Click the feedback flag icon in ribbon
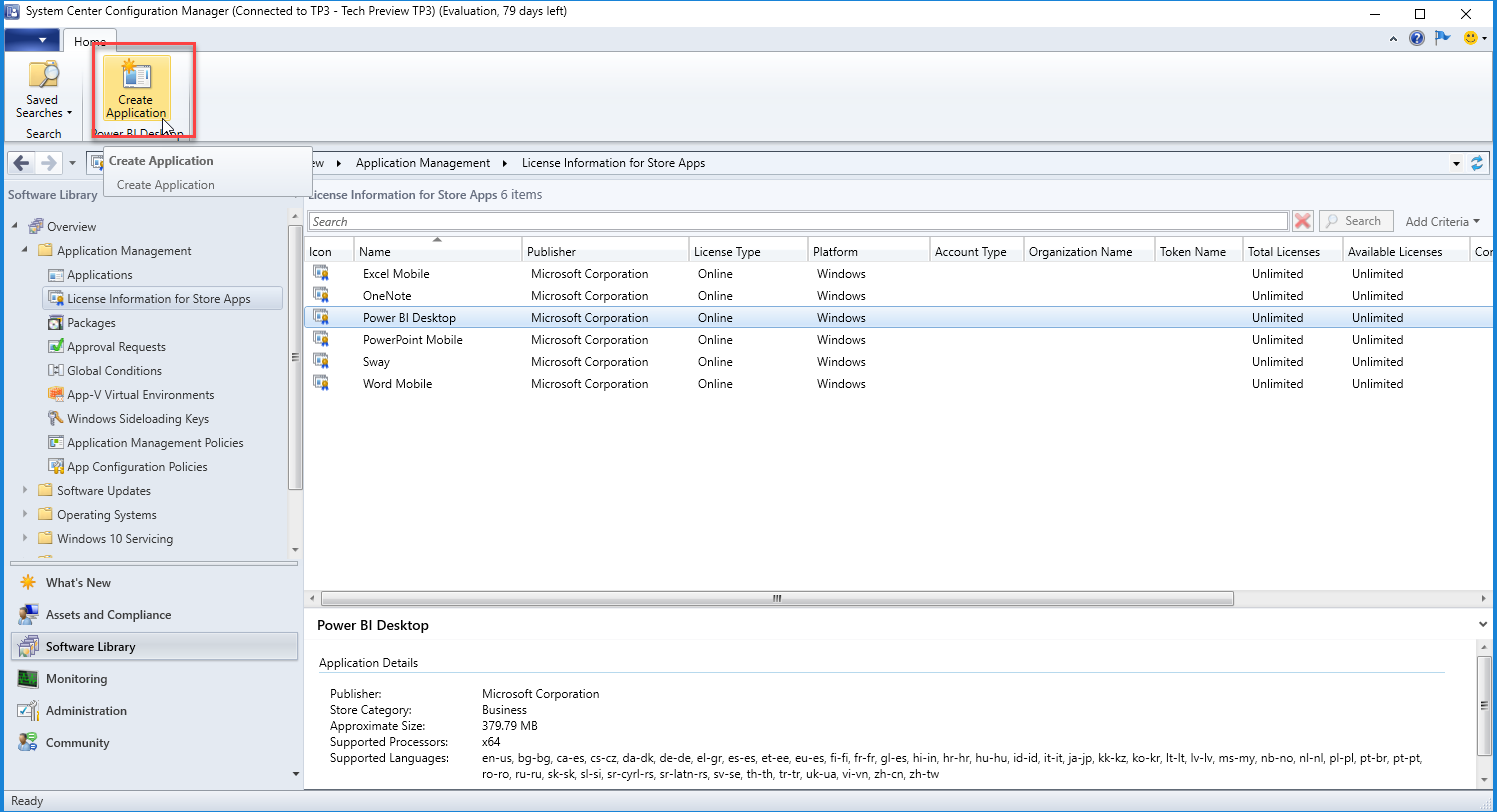 1442,38
